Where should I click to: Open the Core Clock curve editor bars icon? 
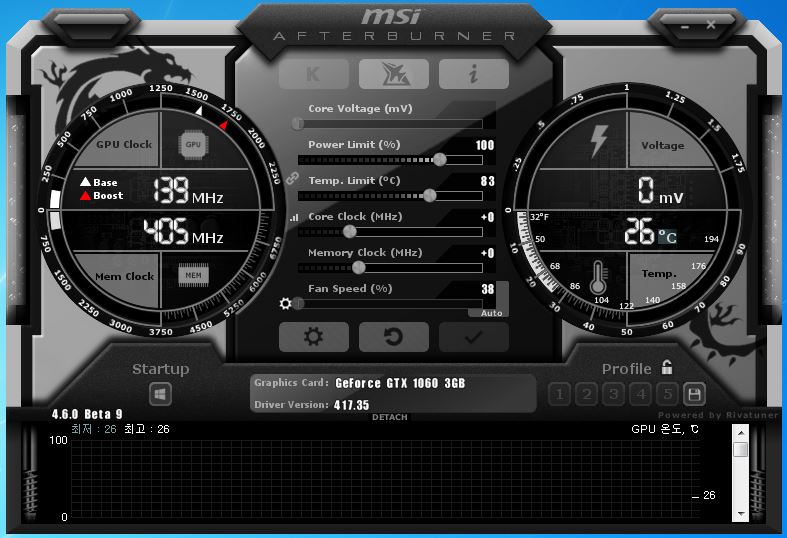coord(294,217)
